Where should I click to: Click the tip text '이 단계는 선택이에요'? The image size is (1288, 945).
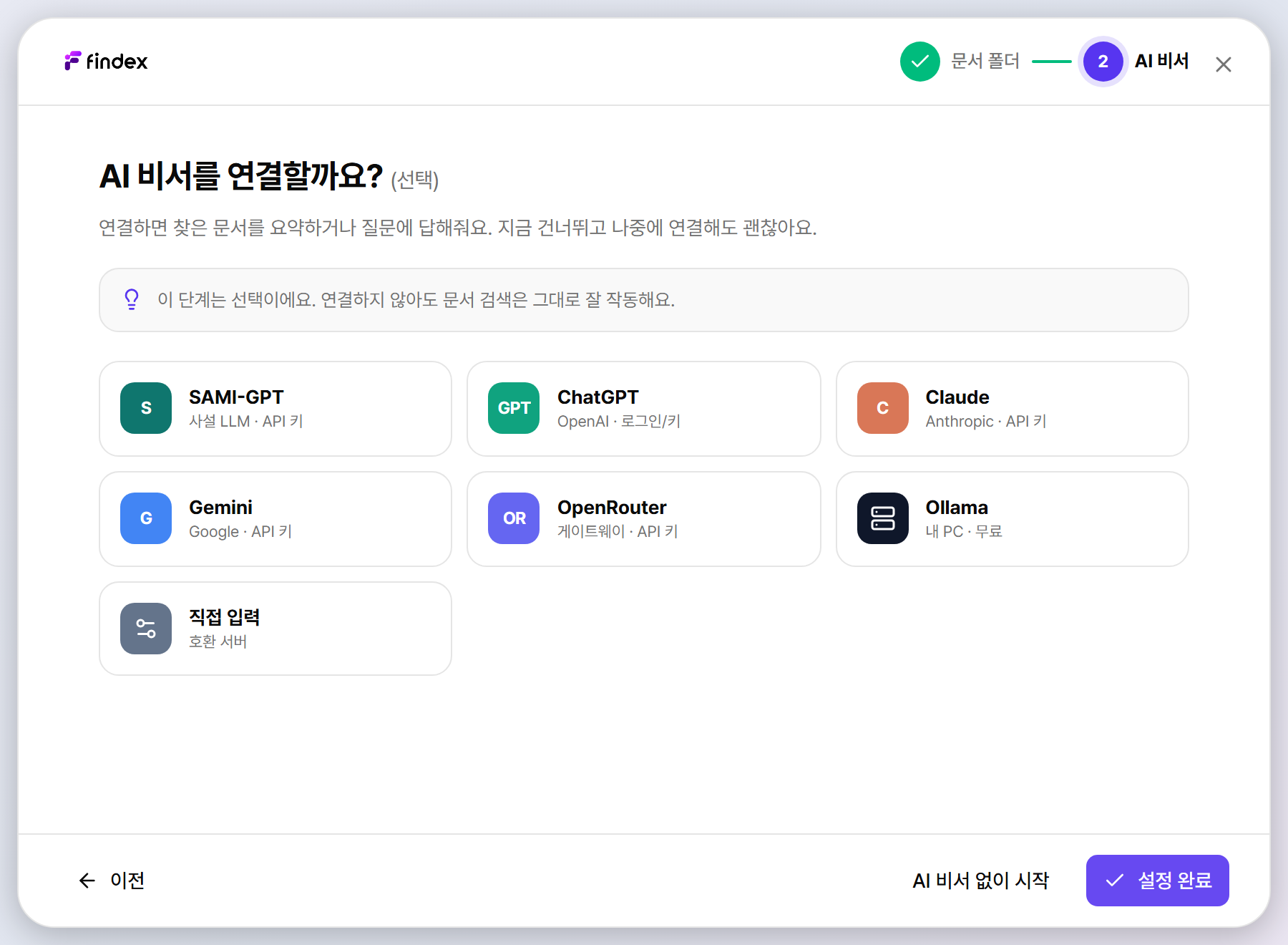237,299
